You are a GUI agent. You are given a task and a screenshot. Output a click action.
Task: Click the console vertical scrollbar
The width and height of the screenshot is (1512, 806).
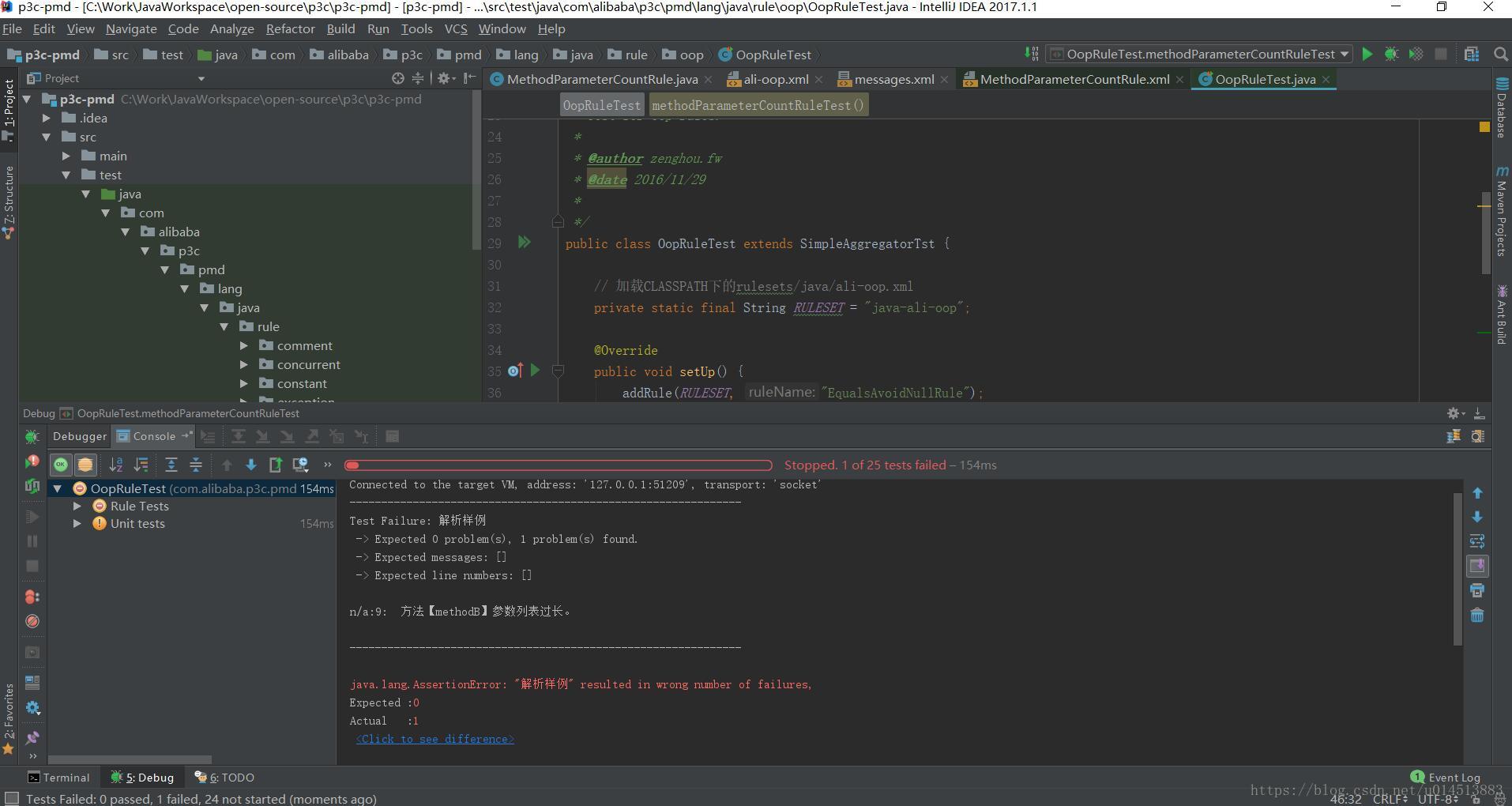tap(1457, 569)
